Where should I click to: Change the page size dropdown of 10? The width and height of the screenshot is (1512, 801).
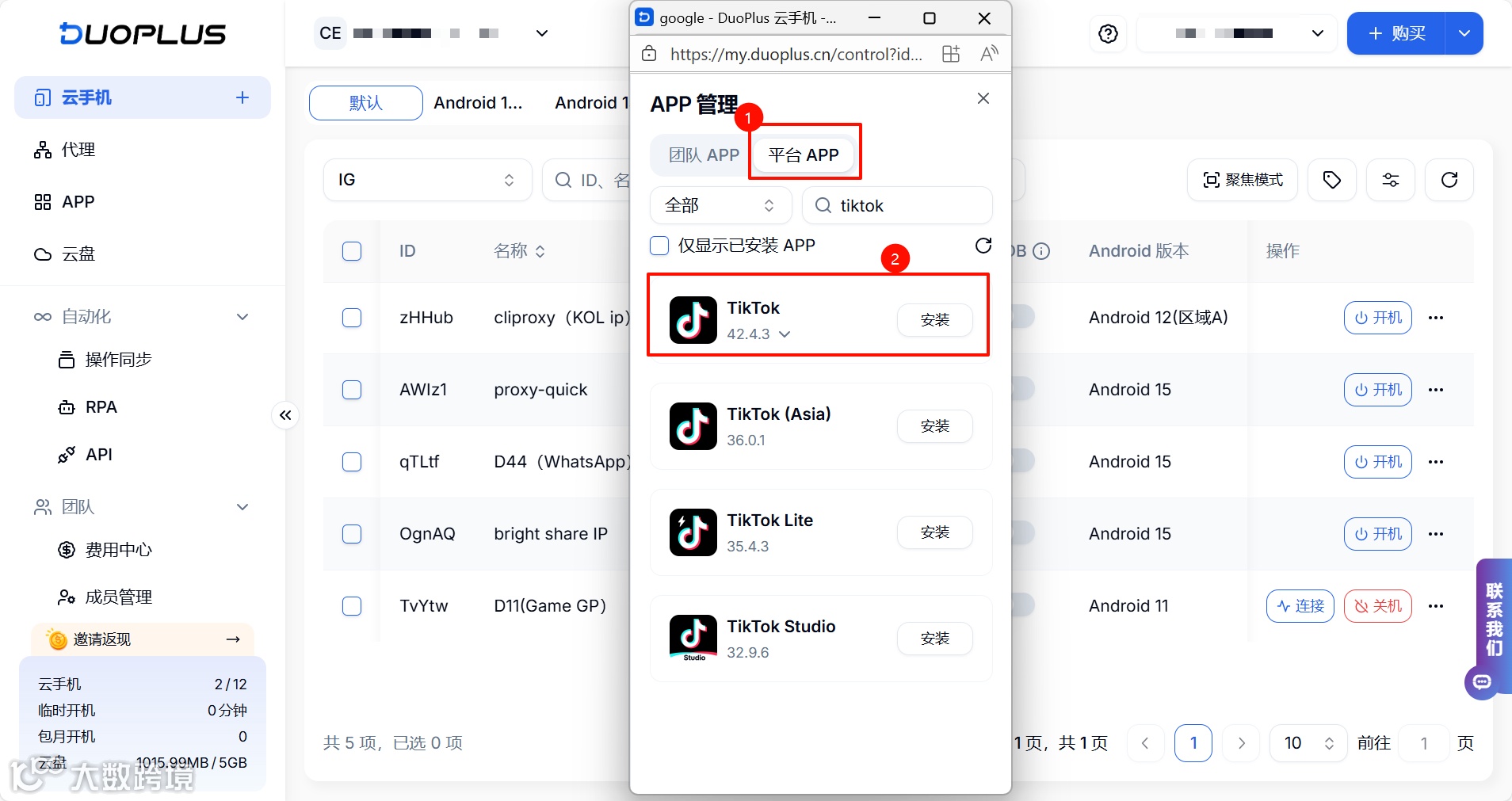pyautogui.click(x=1308, y=743)
